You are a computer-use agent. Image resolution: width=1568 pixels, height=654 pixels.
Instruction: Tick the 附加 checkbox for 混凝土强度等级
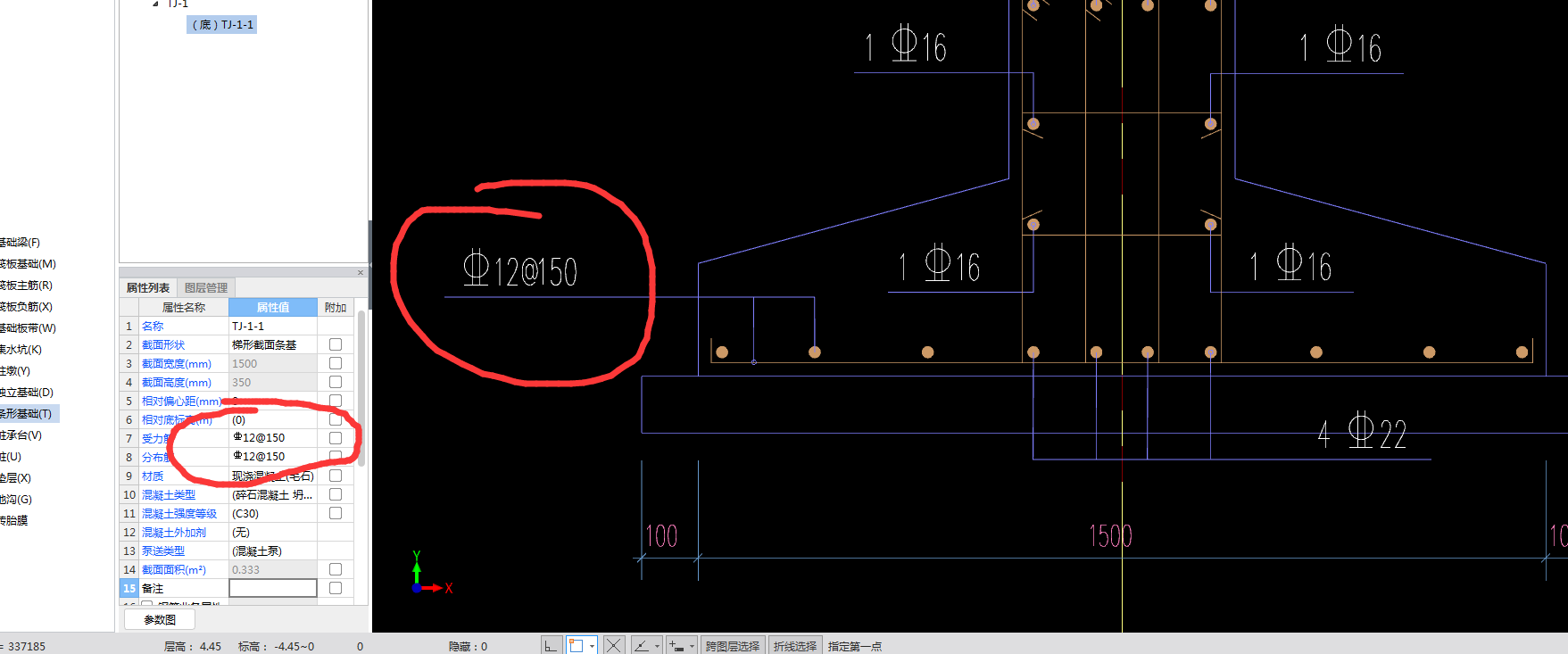(336, 513)
